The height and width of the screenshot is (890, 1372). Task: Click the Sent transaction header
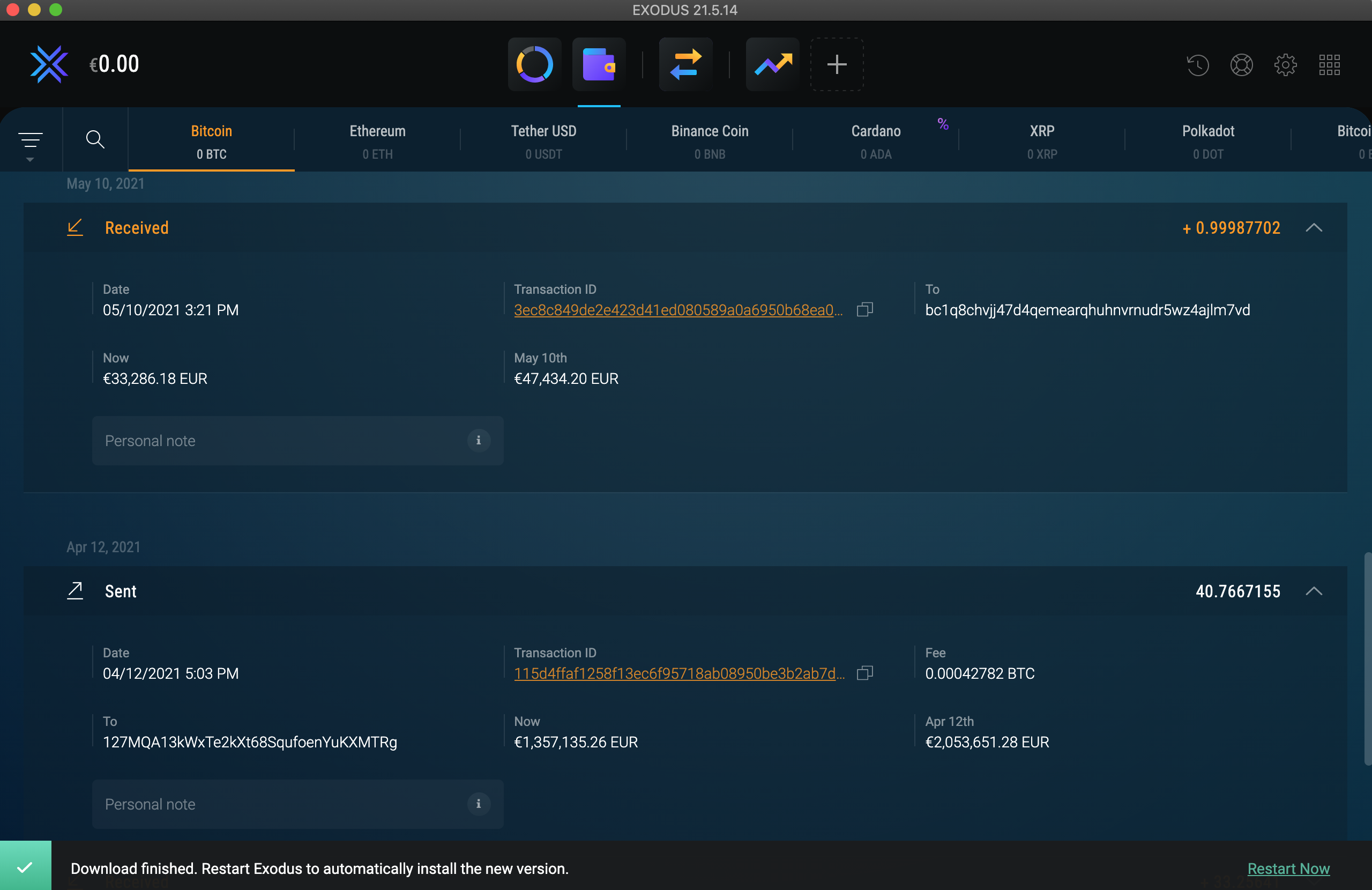(685, 591)
